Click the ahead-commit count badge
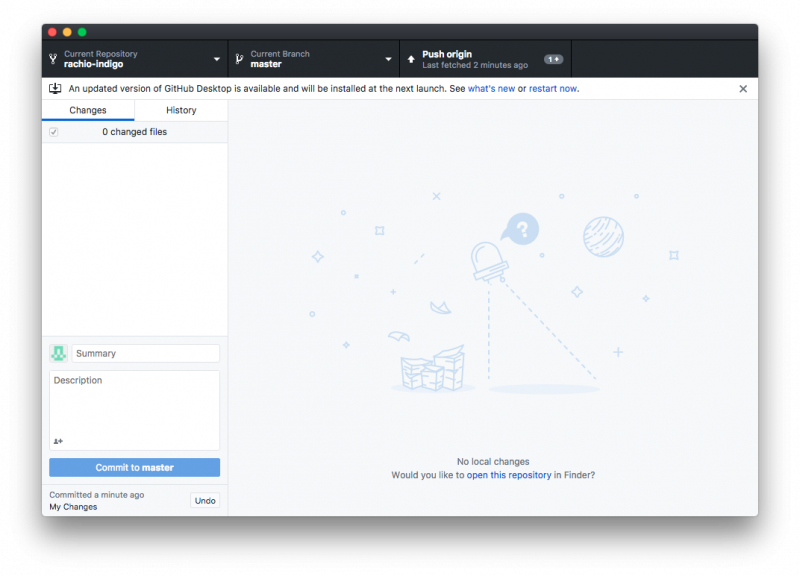800x576 pixels. [x=553, y=59]
